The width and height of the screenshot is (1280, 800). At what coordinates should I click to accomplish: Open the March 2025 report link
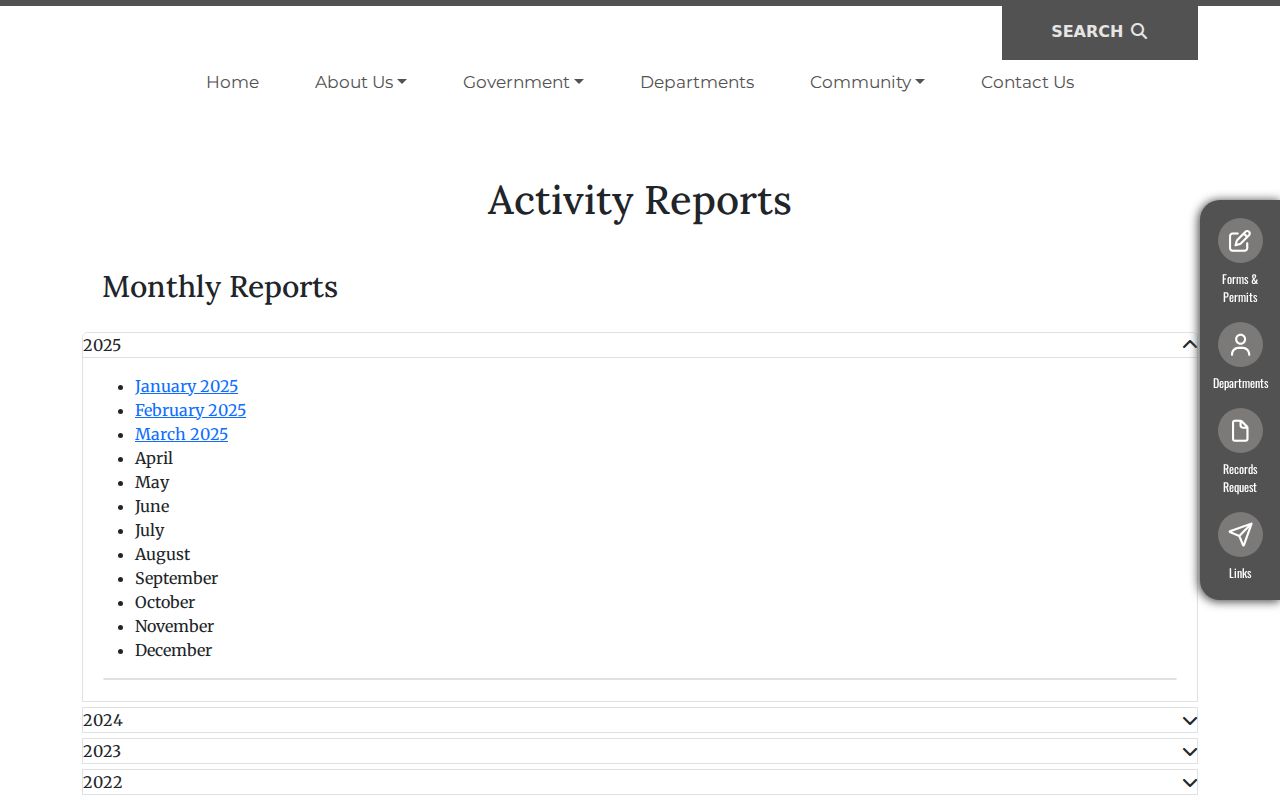pyautogui.click(x=182, y=434)
